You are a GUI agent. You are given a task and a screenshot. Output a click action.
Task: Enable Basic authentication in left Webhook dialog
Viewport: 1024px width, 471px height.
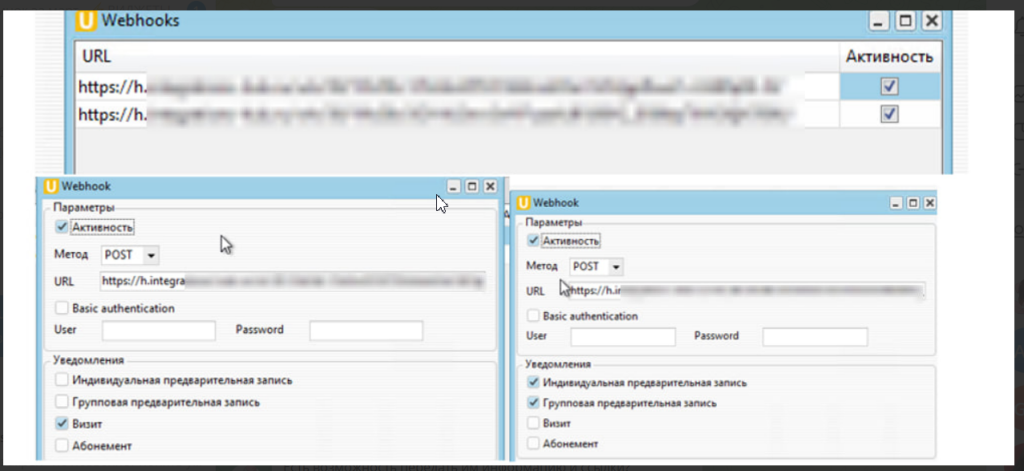click(x=63, y=308)
